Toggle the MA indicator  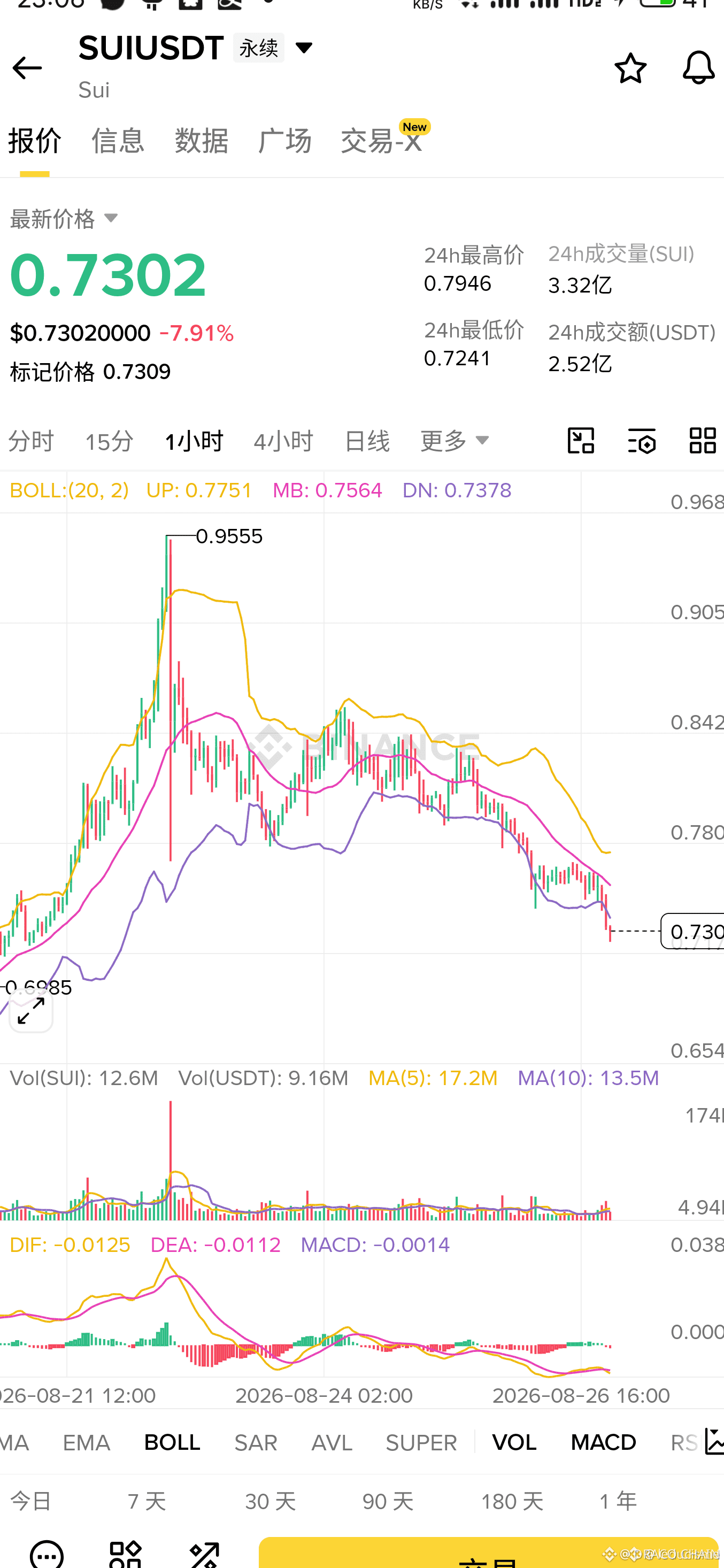click(x=14, y=1443)
